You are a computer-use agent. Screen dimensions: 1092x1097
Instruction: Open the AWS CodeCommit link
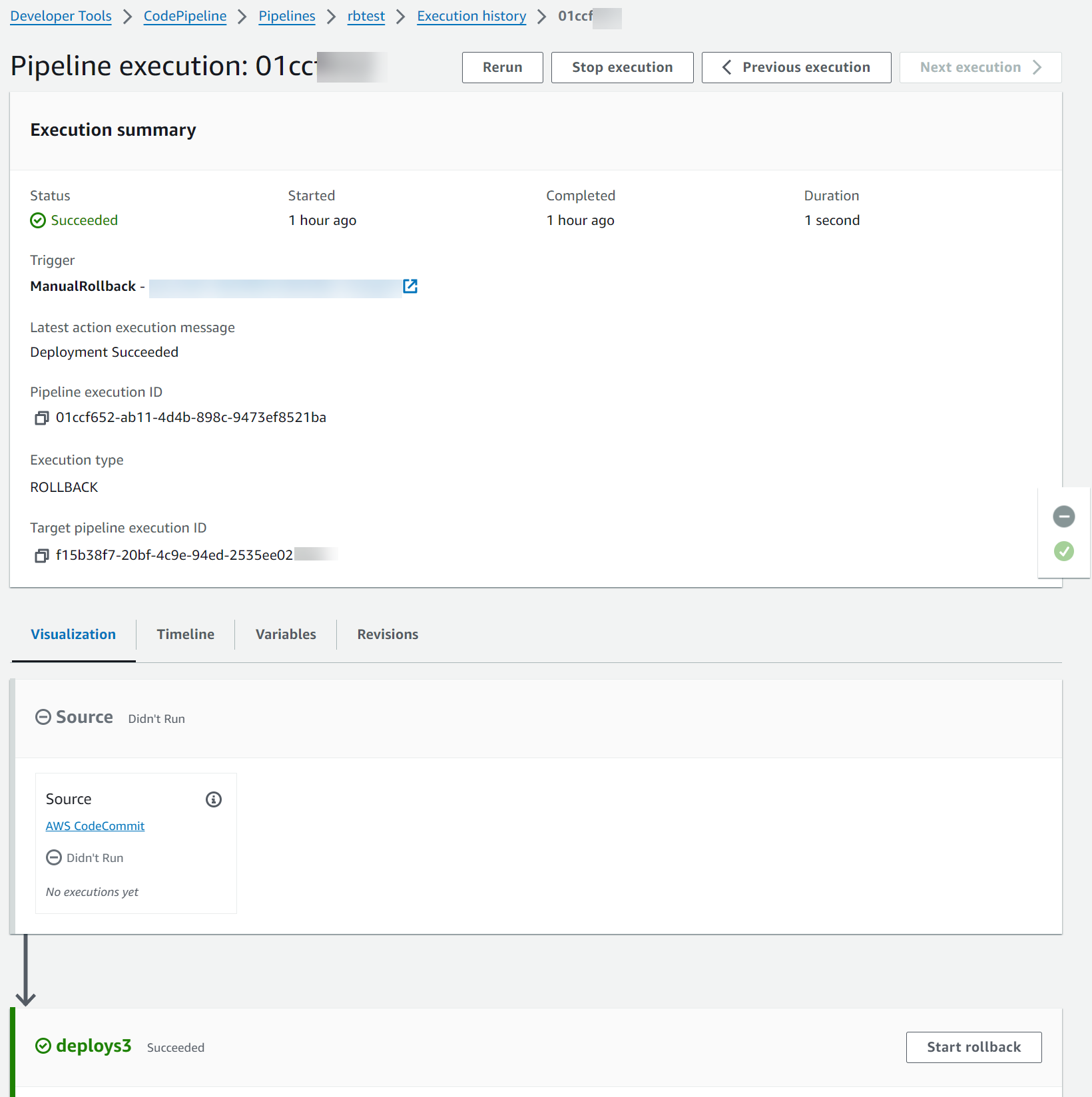[x=95, y=825]
